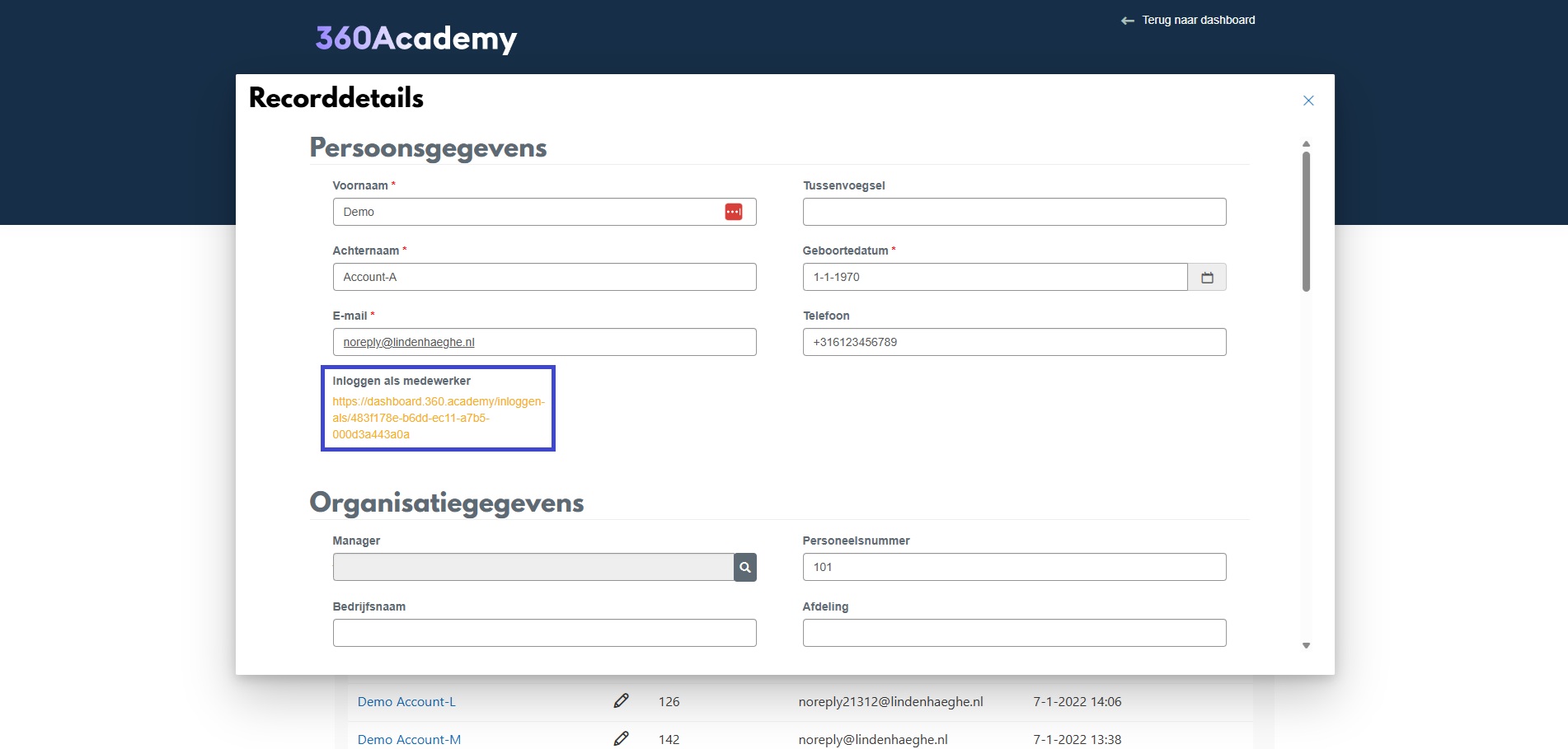Click the Telefoon input field

1014,342
